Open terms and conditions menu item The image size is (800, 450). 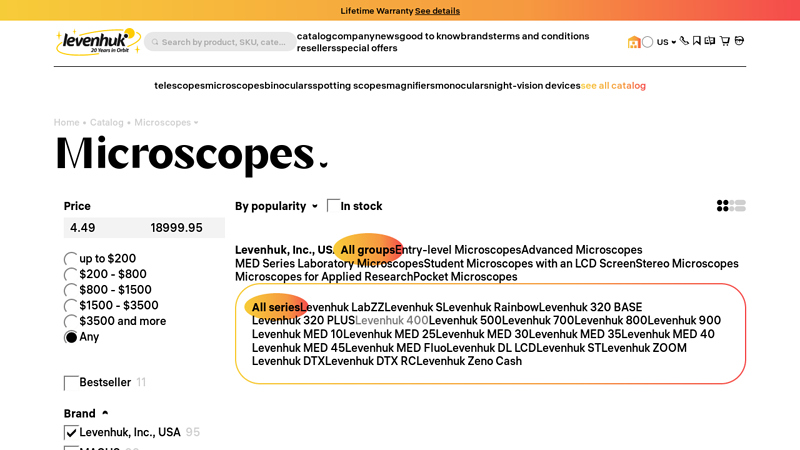(541, 36)
